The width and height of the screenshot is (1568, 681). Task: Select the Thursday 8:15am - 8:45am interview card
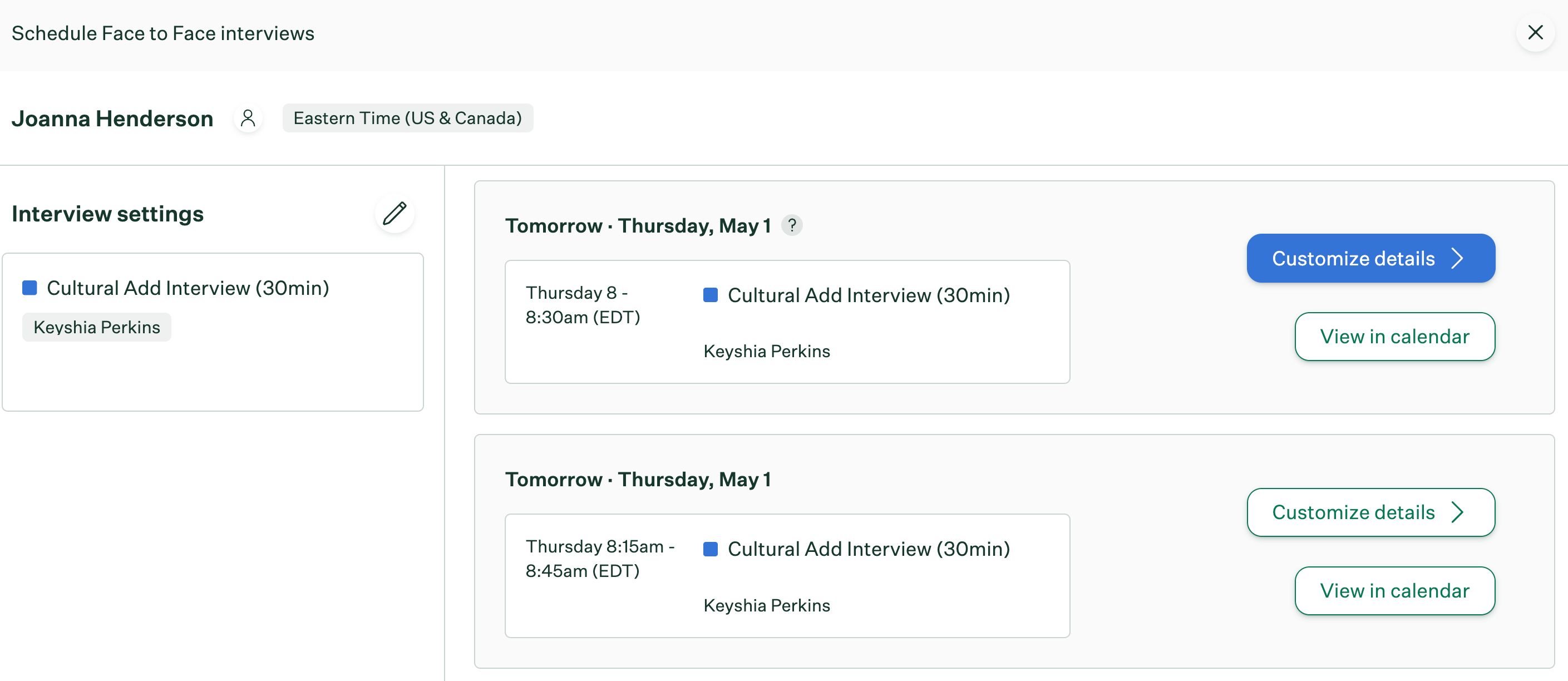coord(787,576)
